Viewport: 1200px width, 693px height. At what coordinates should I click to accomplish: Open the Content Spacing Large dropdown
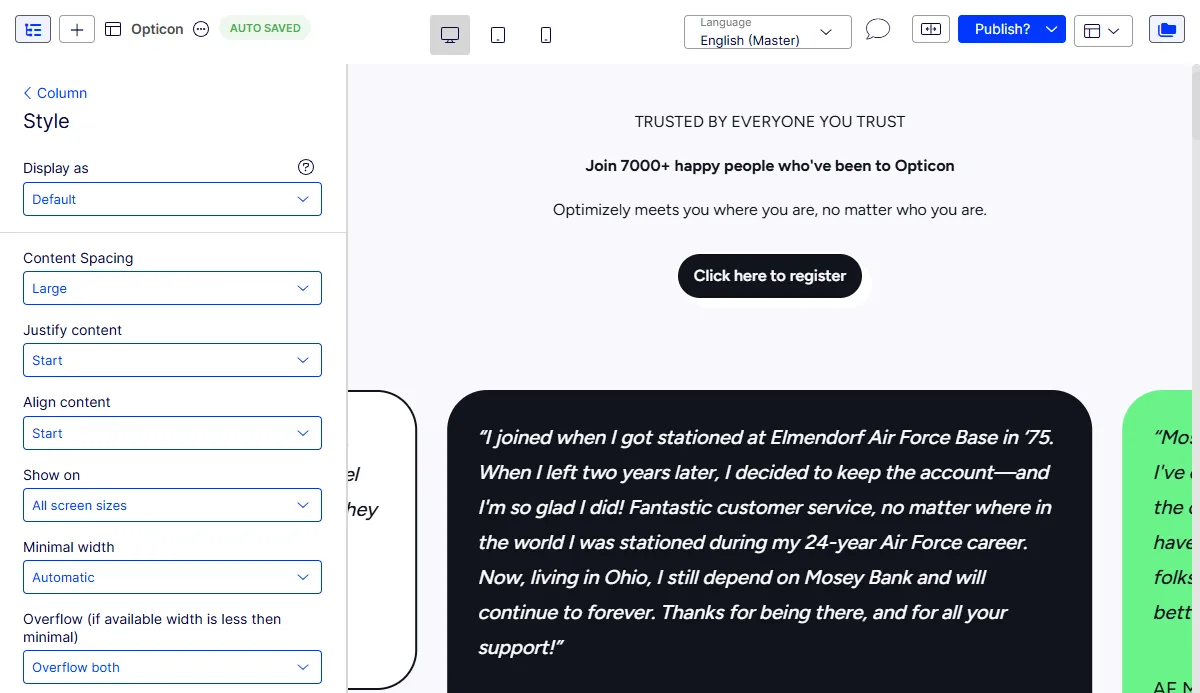pos(172,288)
